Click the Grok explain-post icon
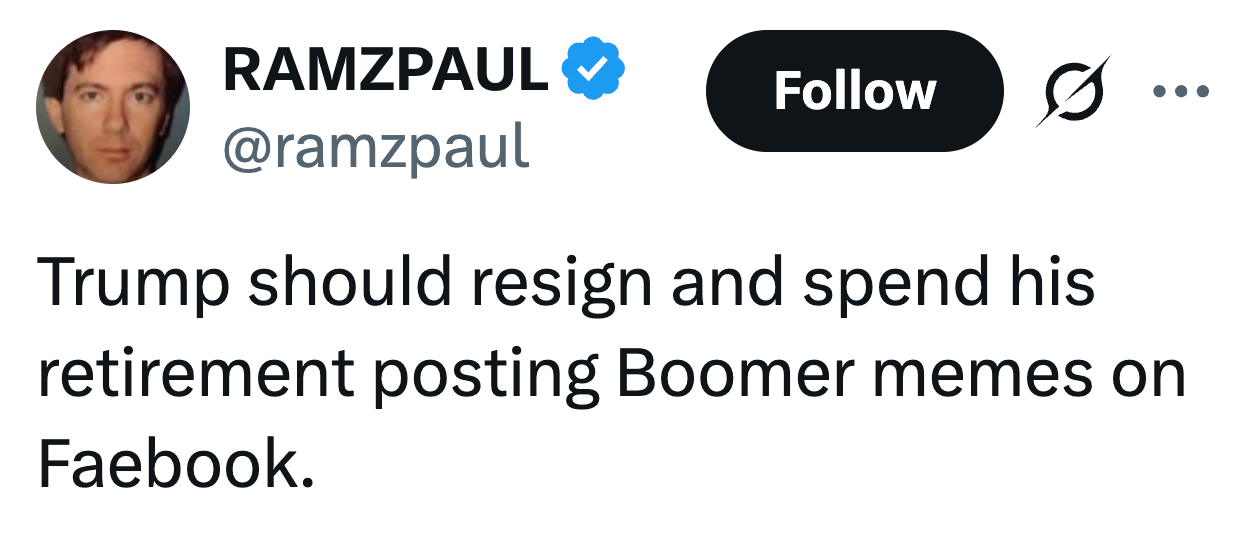The height and width of the screenshot is (536, 1258). (1073, 91)
